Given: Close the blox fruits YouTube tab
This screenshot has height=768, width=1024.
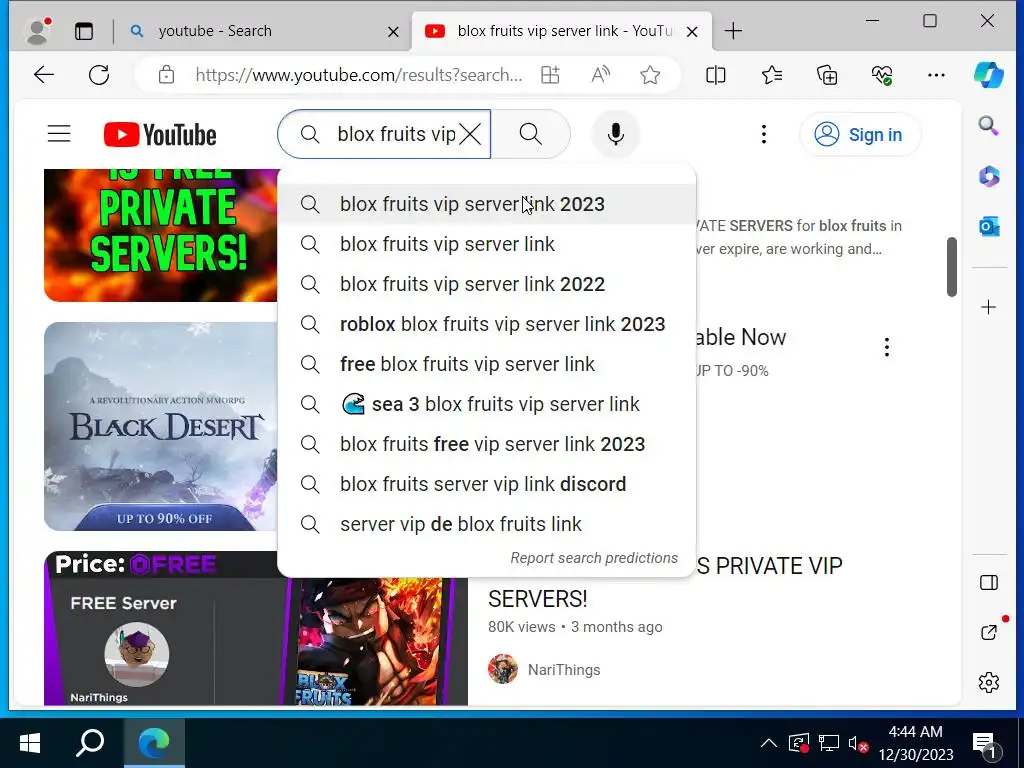Looking at the screenshot, I should 692,31.
